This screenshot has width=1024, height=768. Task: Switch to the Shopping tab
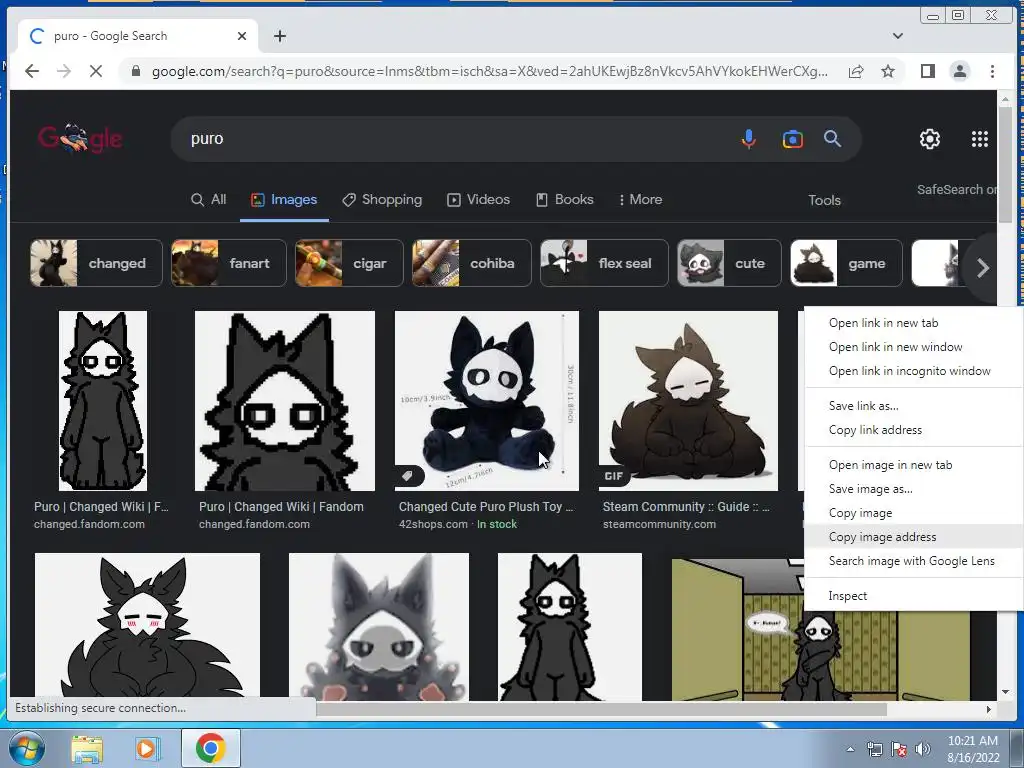(x=383, y=199)
